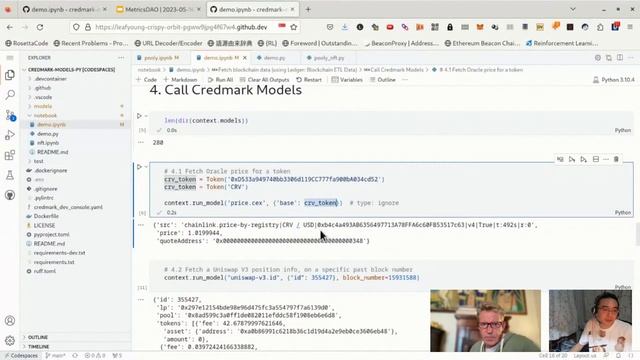
Task: Open notebook settings gear at top right
Action: tap(598, 58)
